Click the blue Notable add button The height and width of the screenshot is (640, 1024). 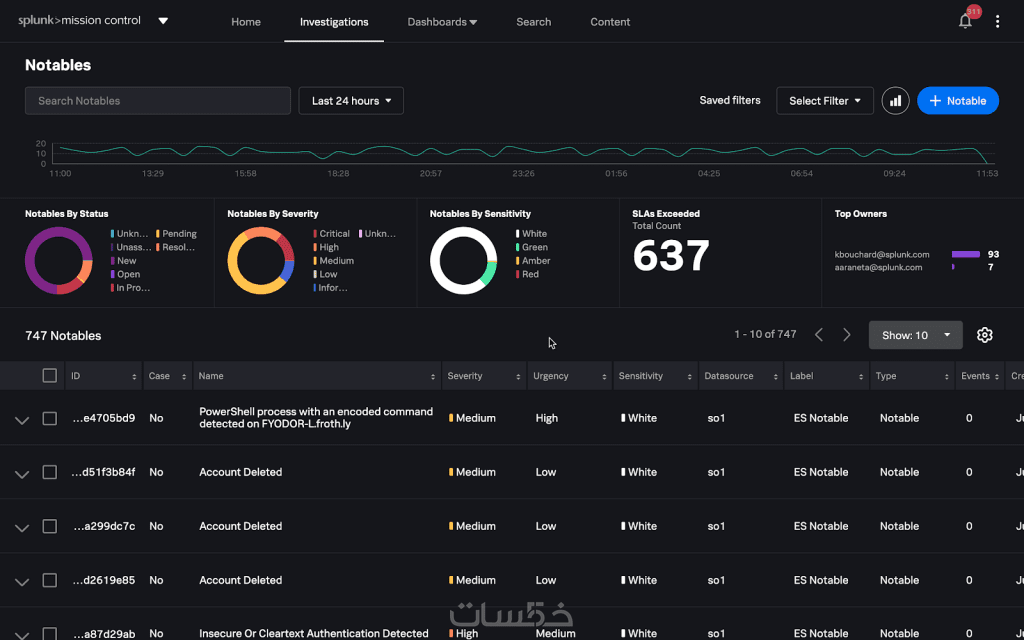click(x=957, y=101)
